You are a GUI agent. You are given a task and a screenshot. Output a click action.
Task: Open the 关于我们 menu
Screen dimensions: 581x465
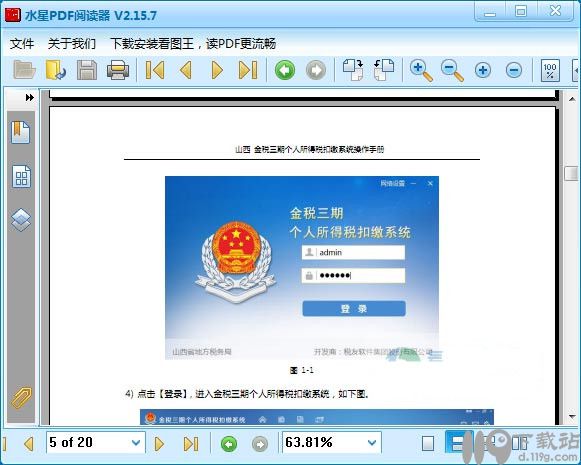point(72,44)
